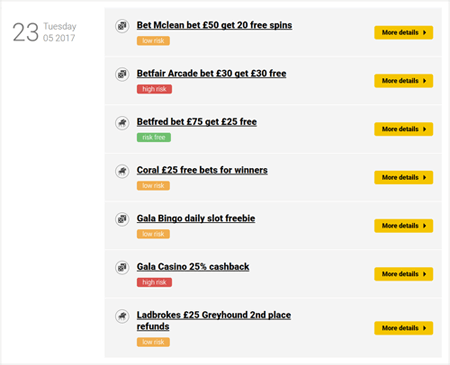The height and width of the screenshot is (365, 450).
Task: Open Coral £25 free bets for winners
Action: coord(202,170)
